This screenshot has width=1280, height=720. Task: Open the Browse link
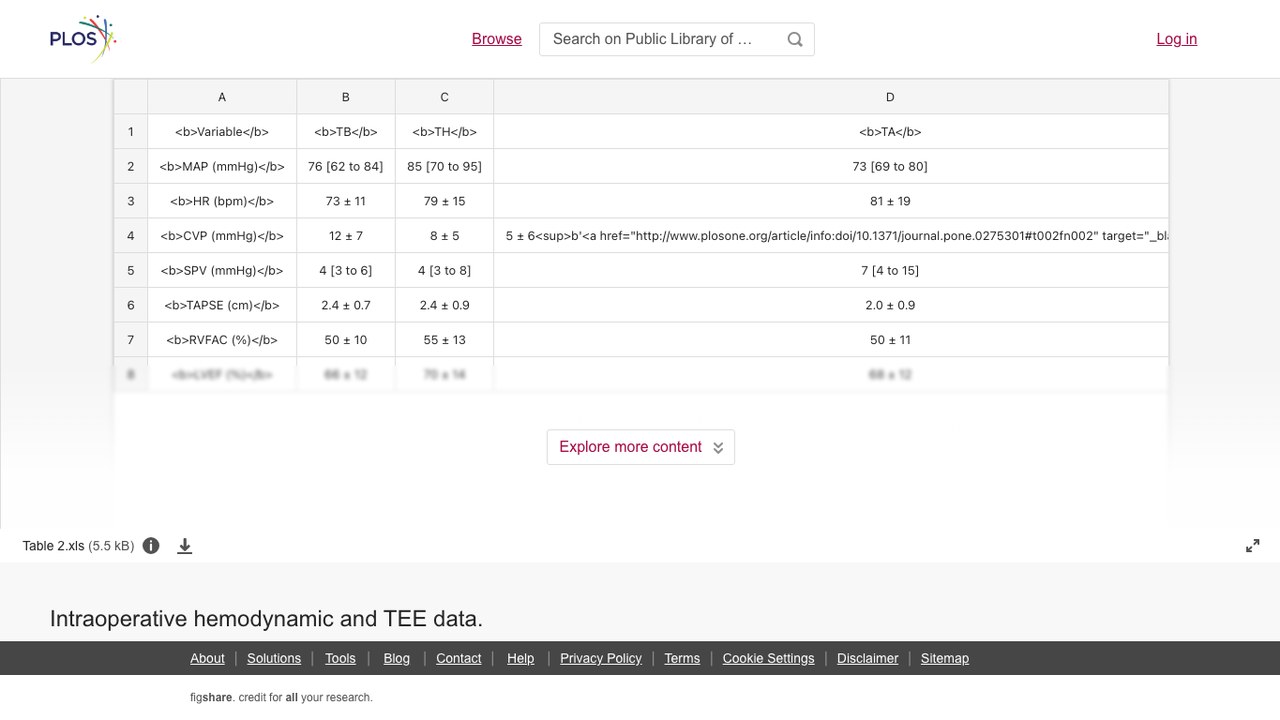pyautogui.click(x=497, y=39)
